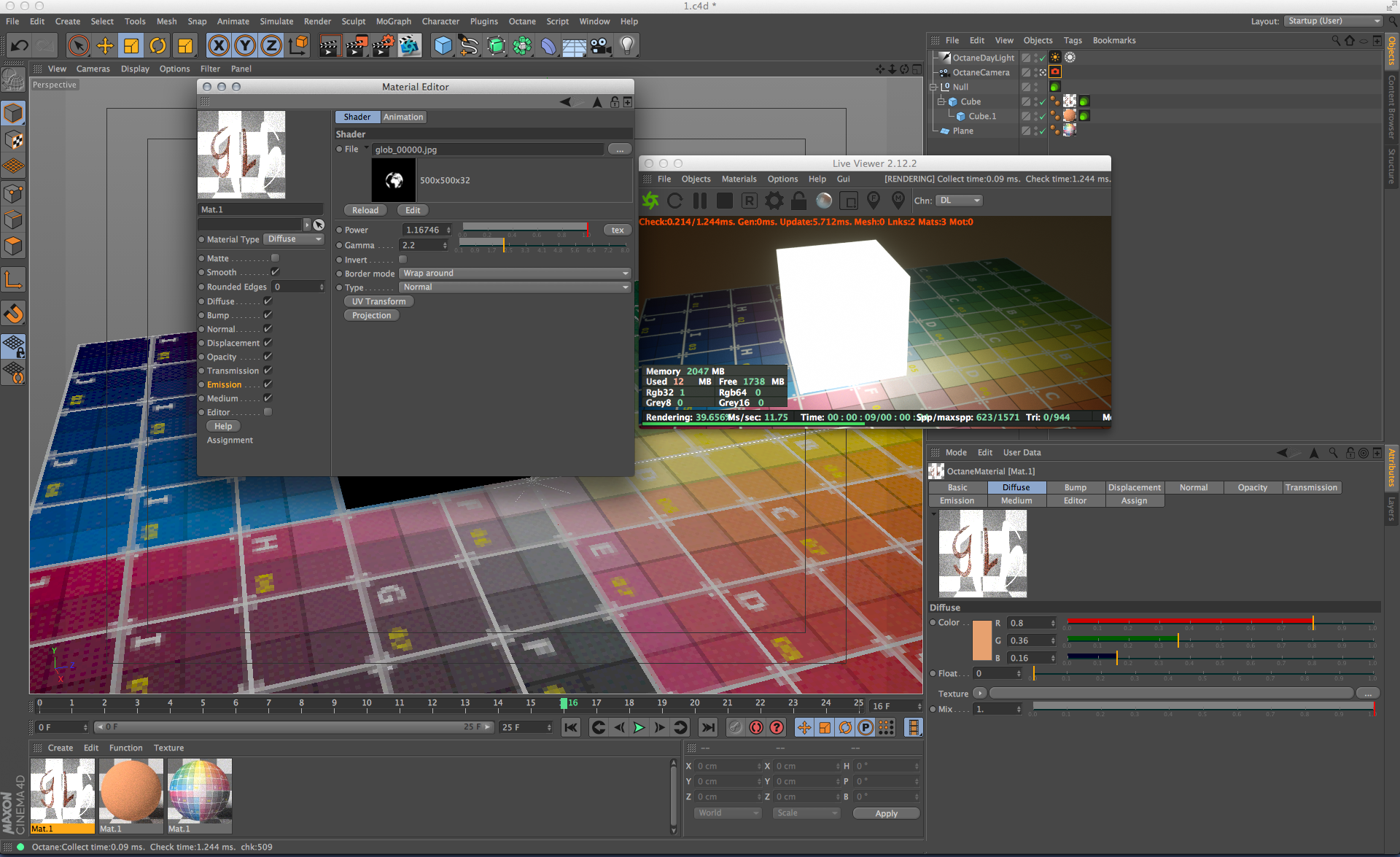Image resolution: width=1400 pixels, height=857 pixels.
Task: Open the MoGraph menu
Action: 393,21
